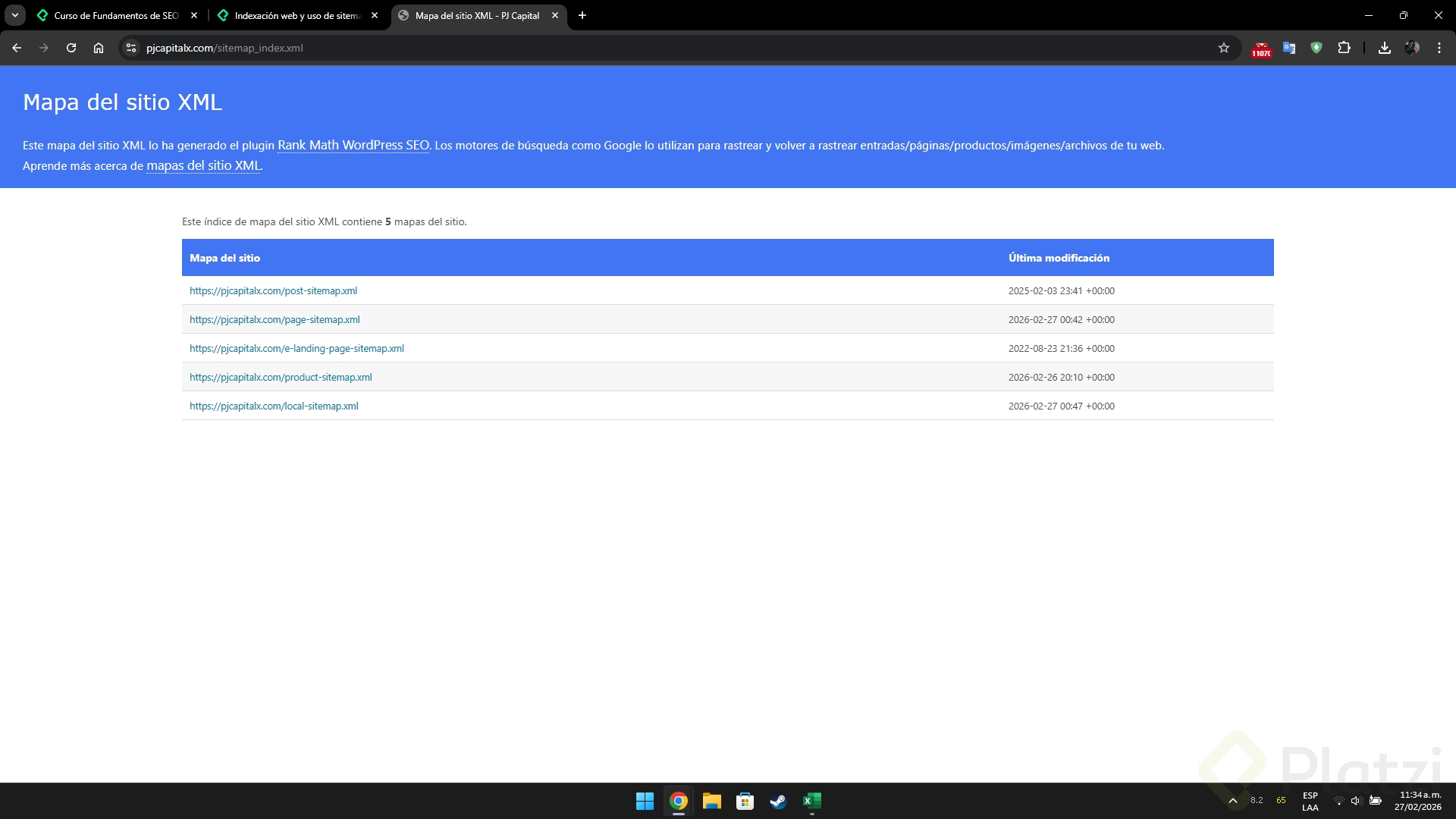Switch to Indexación web y uso tab

[296, 15]
